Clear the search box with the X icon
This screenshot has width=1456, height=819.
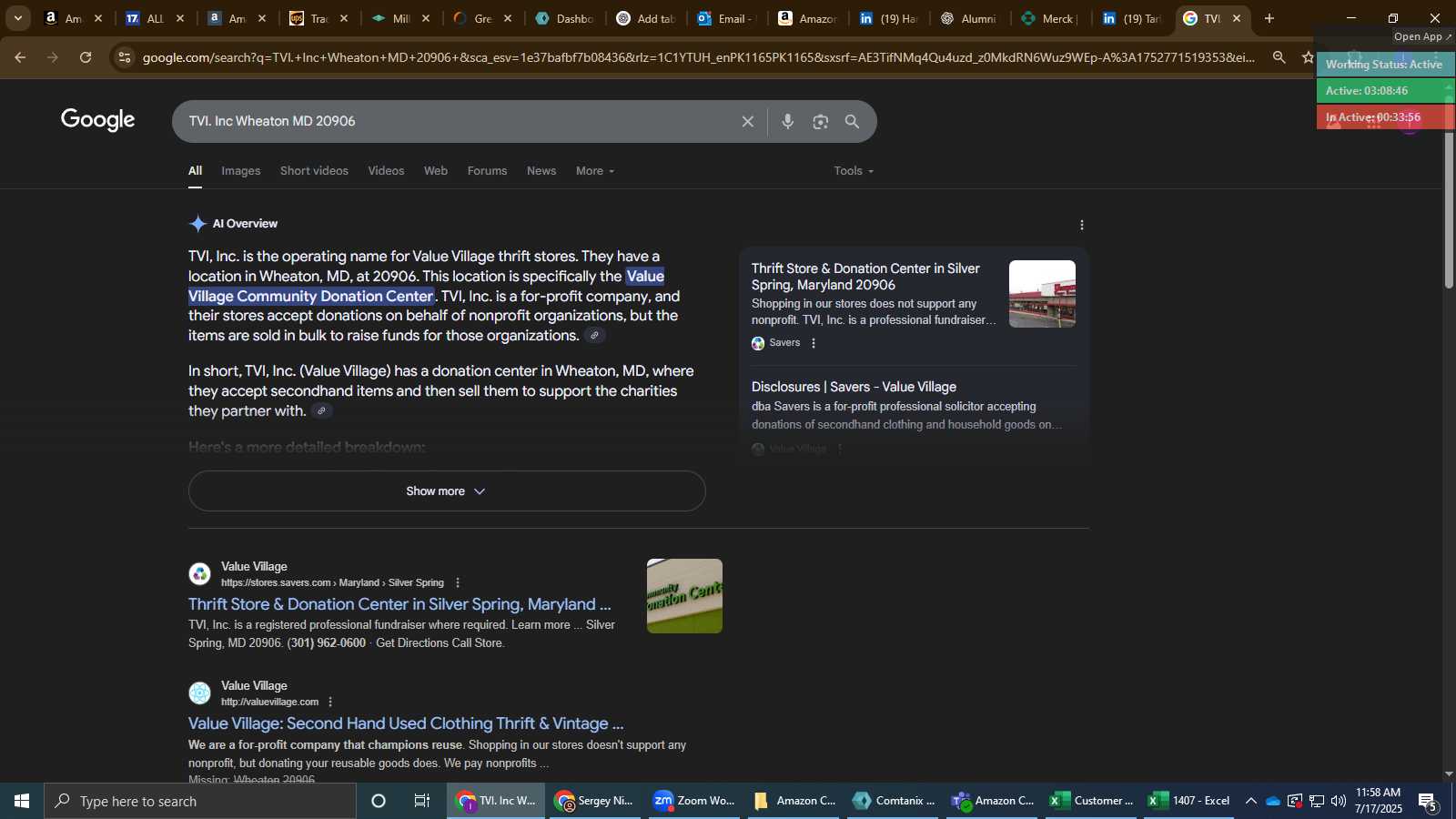747,121
